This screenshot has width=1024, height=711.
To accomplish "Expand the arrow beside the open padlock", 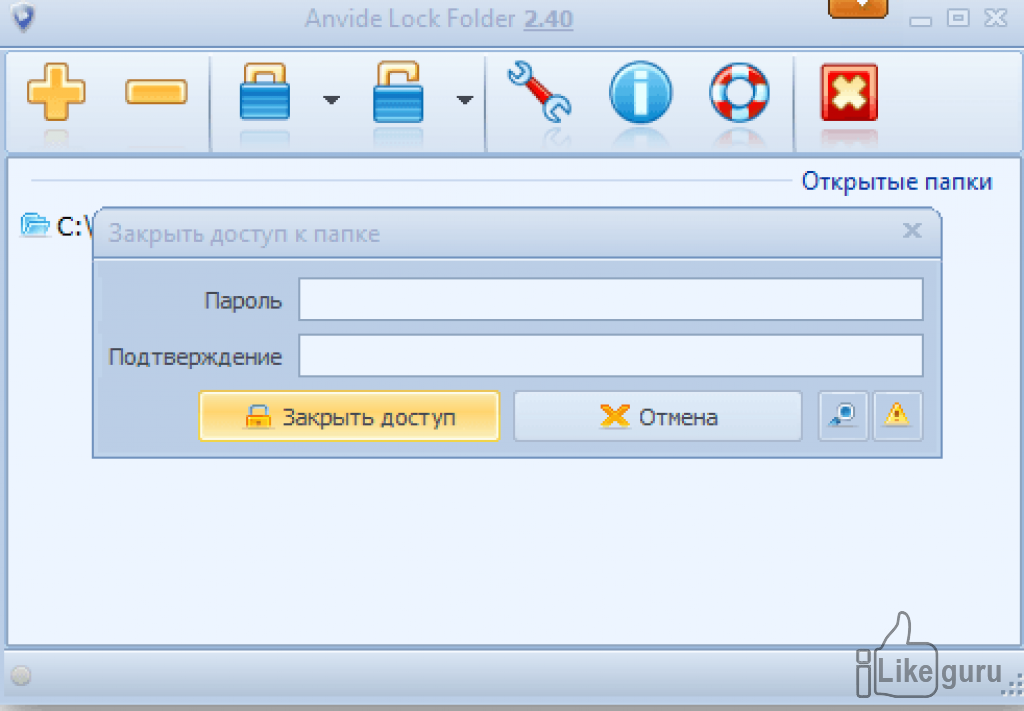I will pyautogui.click(x=464, y=99).
